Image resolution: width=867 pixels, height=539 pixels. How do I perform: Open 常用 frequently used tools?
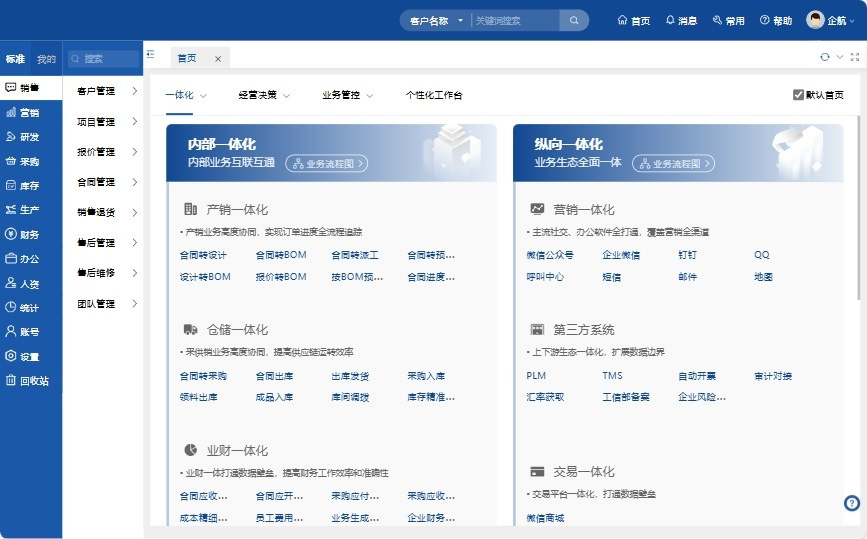(729, 20)
